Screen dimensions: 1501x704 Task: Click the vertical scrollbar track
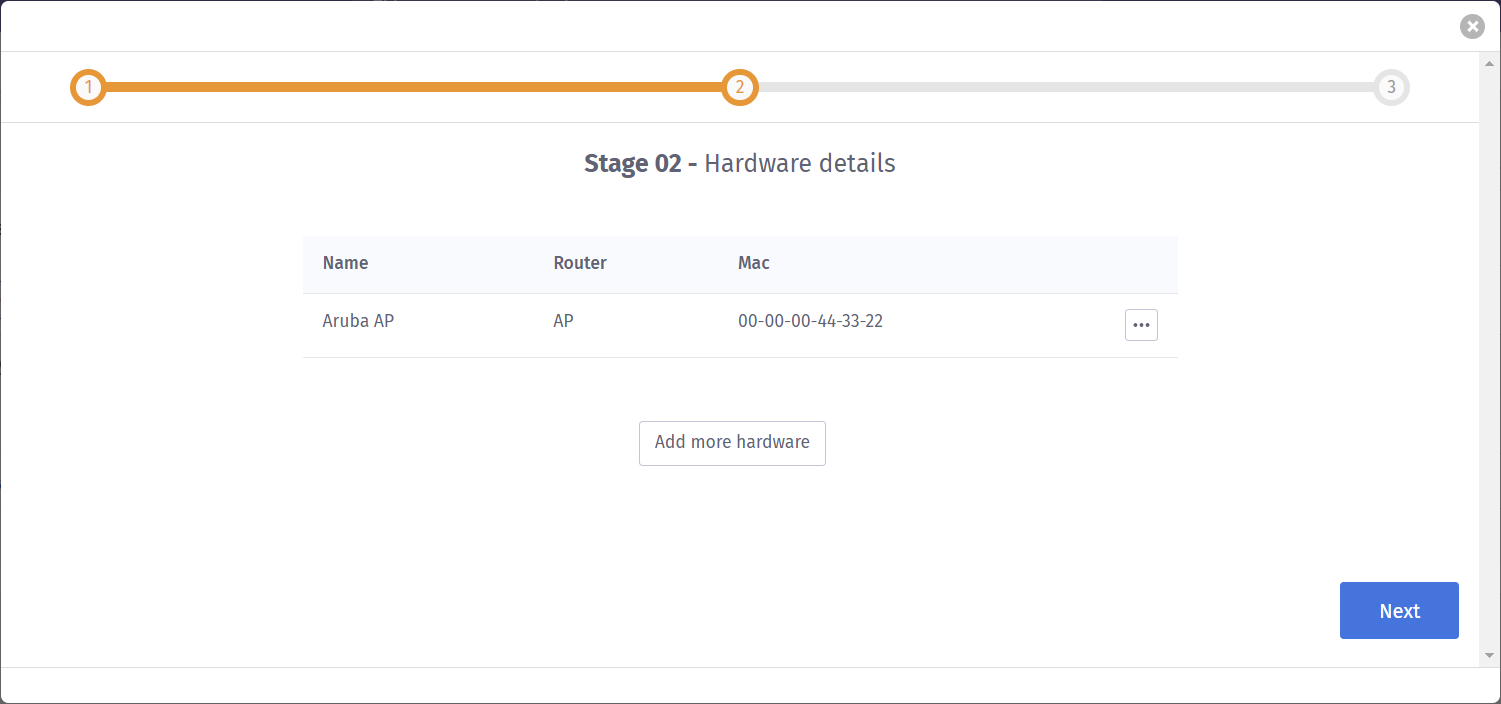tap(1489, 360)
